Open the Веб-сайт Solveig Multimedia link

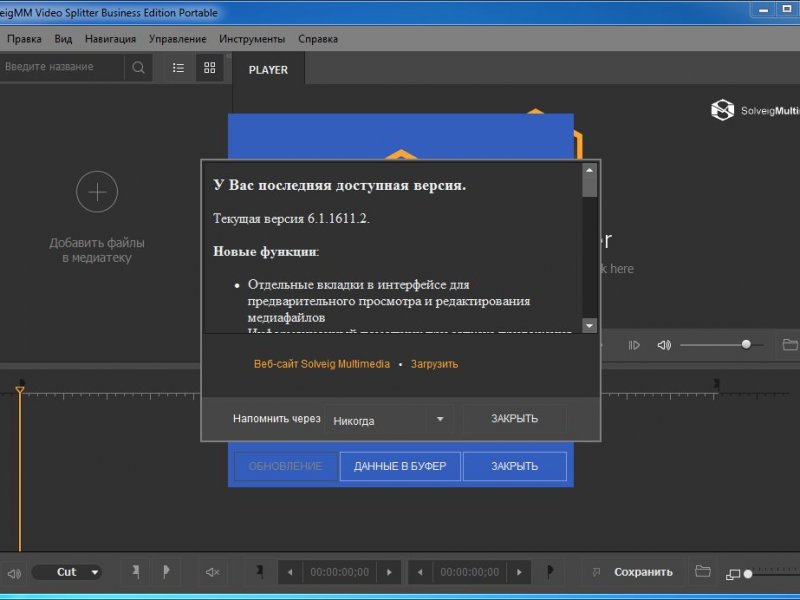(322, 364)
